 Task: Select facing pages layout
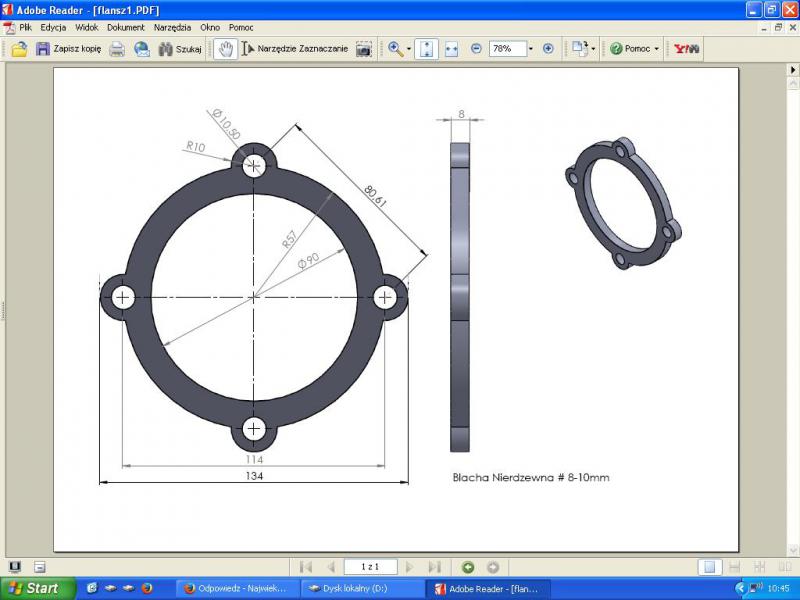pos(785,567)
